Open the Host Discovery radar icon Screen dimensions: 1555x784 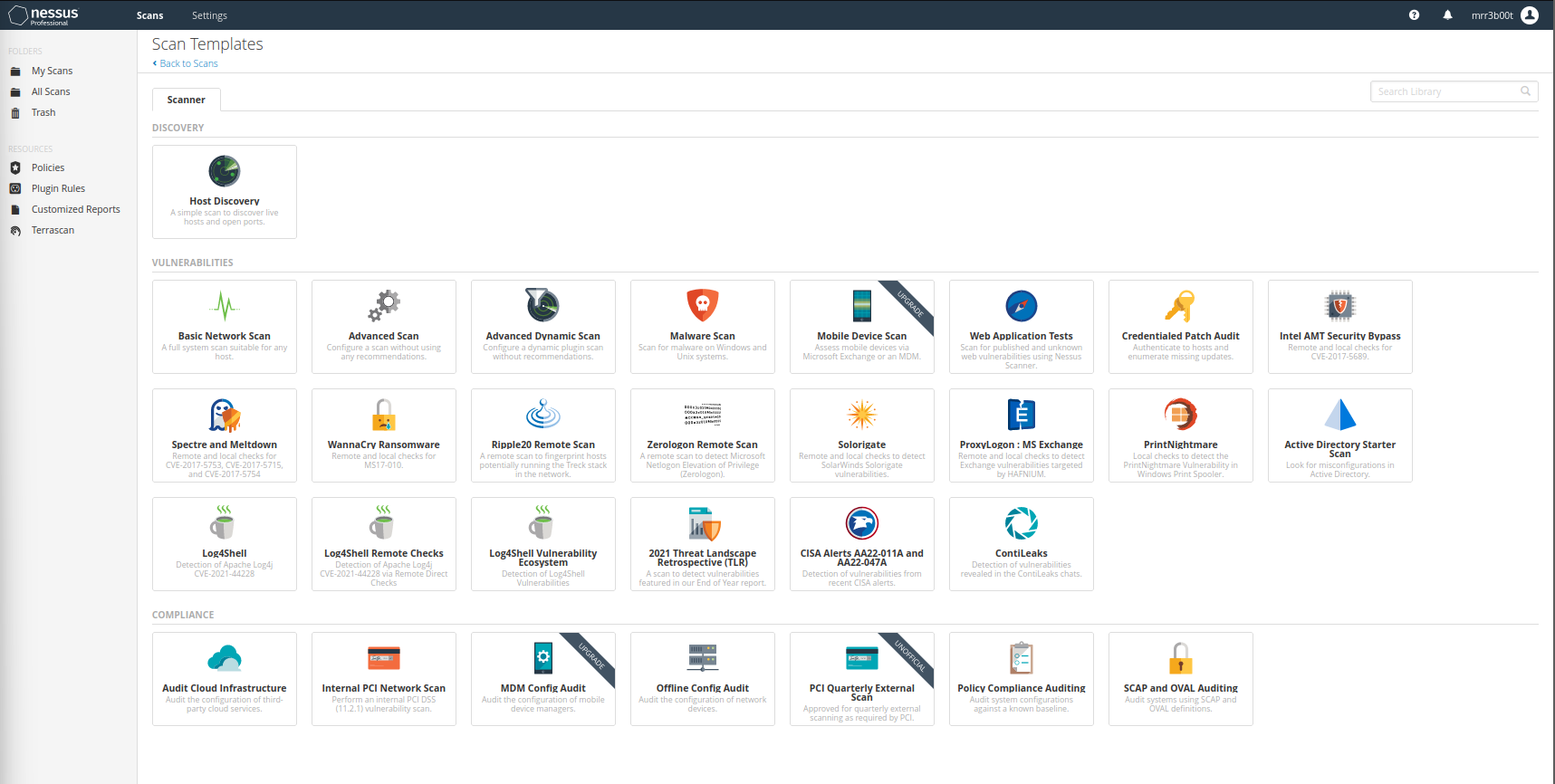click(225, 170)
